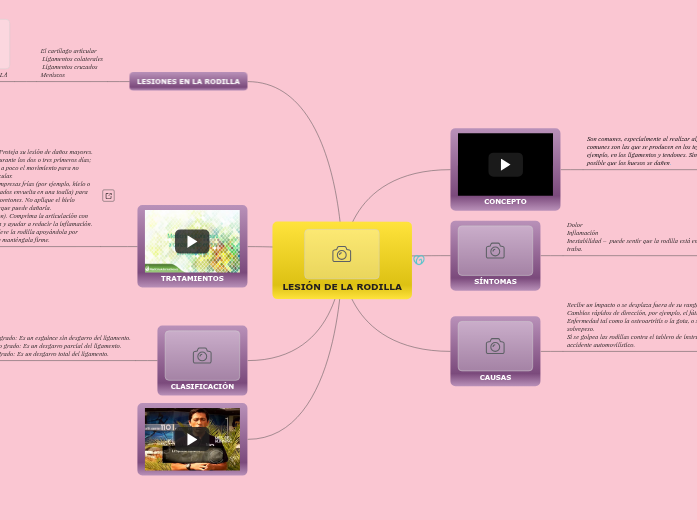Image resolution: width=697 pixels, height=520 pixels.
Task: Select the LESIÓN DE LA RODILLA title
Action: click(x=342, y=287)
